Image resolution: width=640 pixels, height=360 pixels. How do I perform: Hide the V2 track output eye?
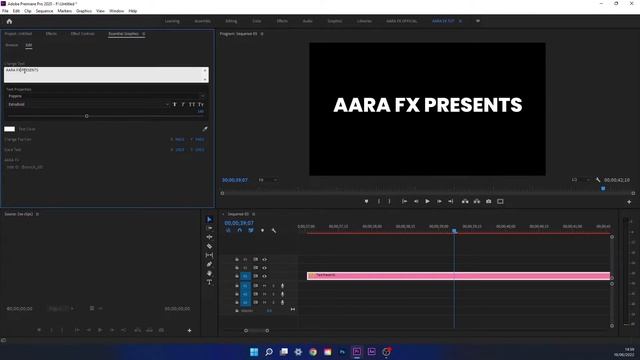tap(264, 268)
